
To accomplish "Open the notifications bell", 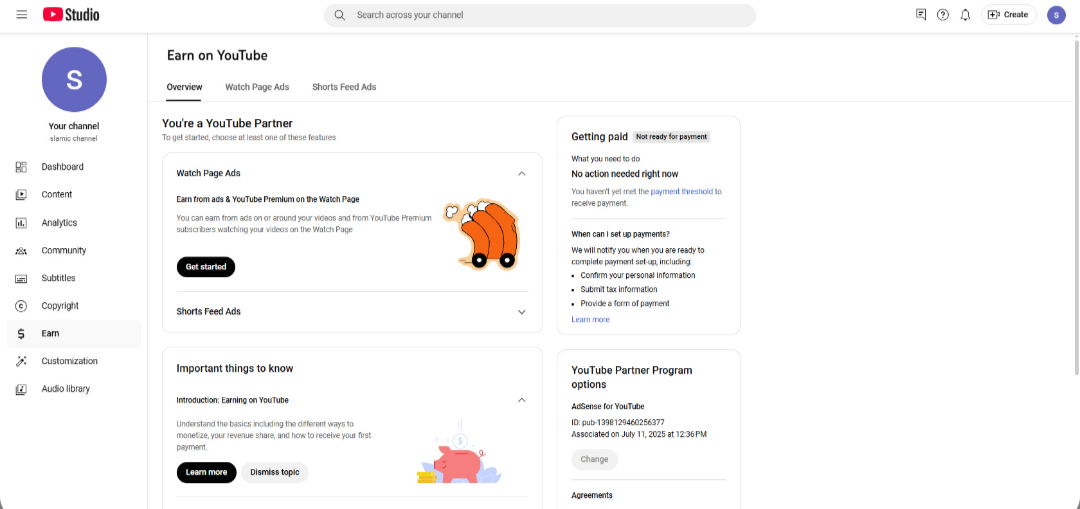I will click(x=965, y=14).
